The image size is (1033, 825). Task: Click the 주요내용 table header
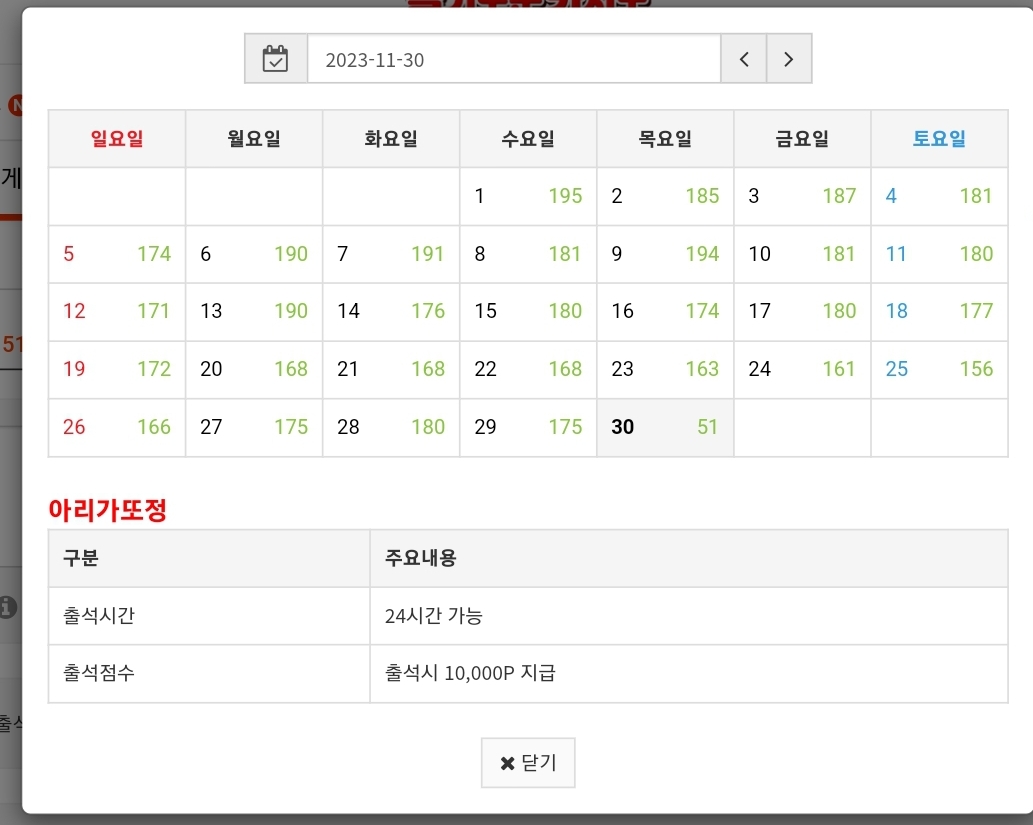[689, 559]
